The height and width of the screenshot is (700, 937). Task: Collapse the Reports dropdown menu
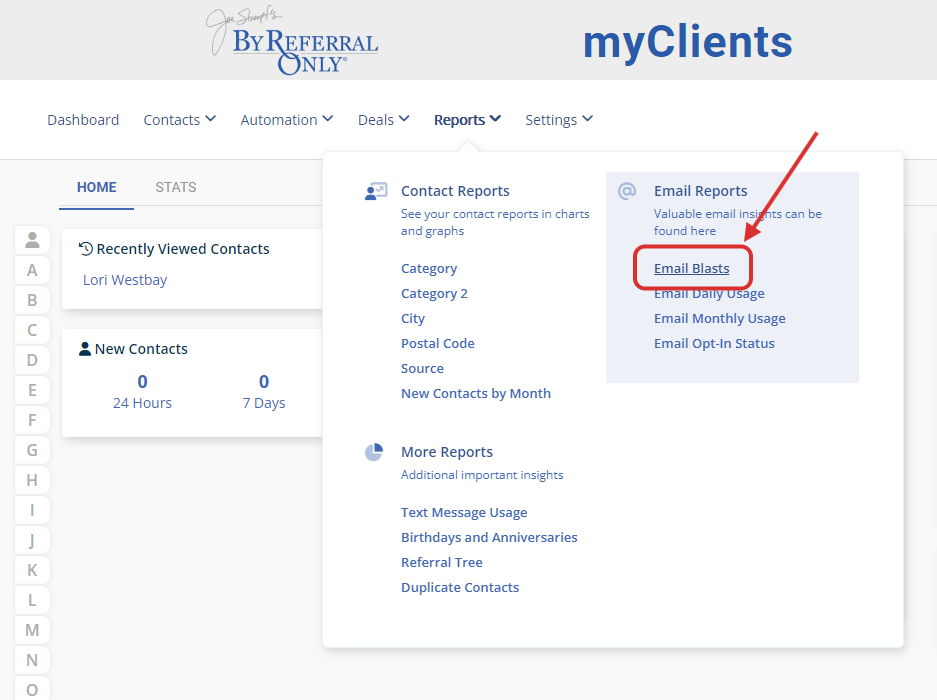click(x=467, y=120)
